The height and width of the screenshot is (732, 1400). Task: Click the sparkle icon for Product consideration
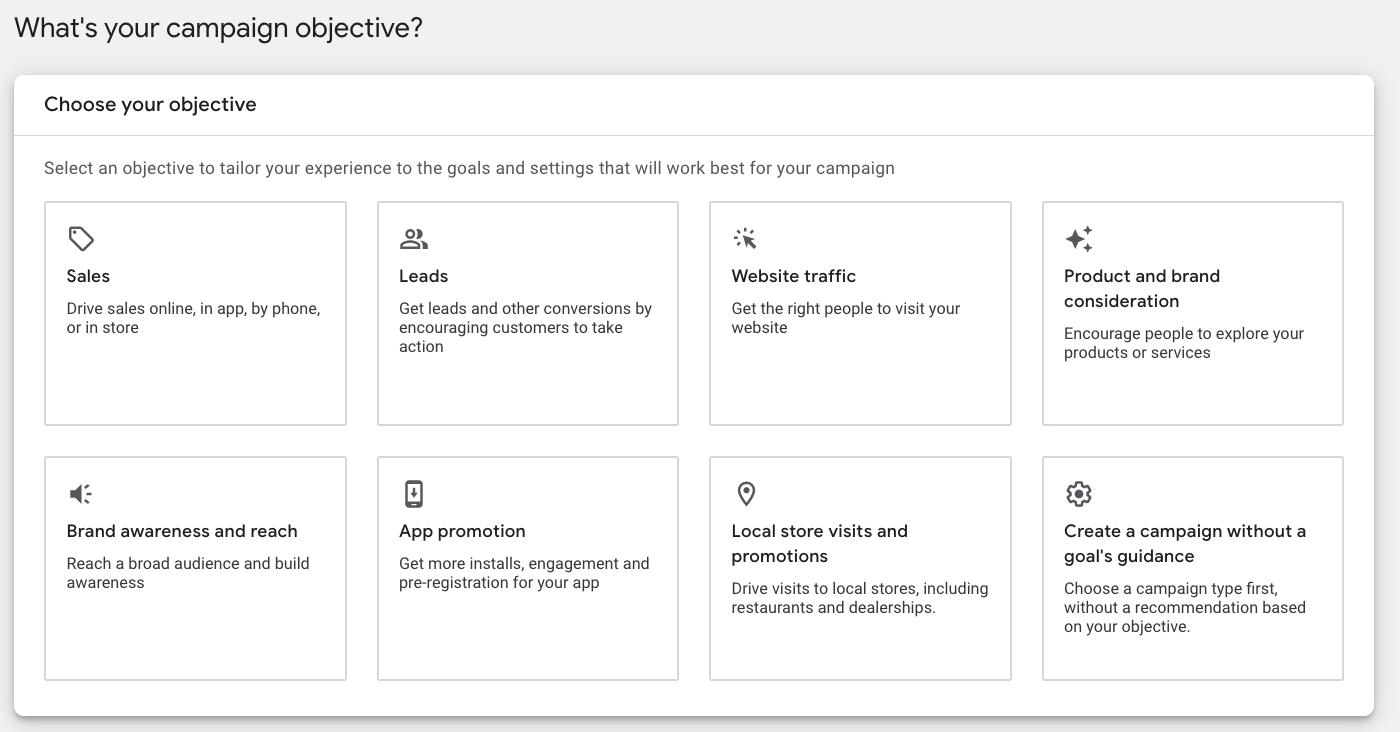[x=1078, y=239]
